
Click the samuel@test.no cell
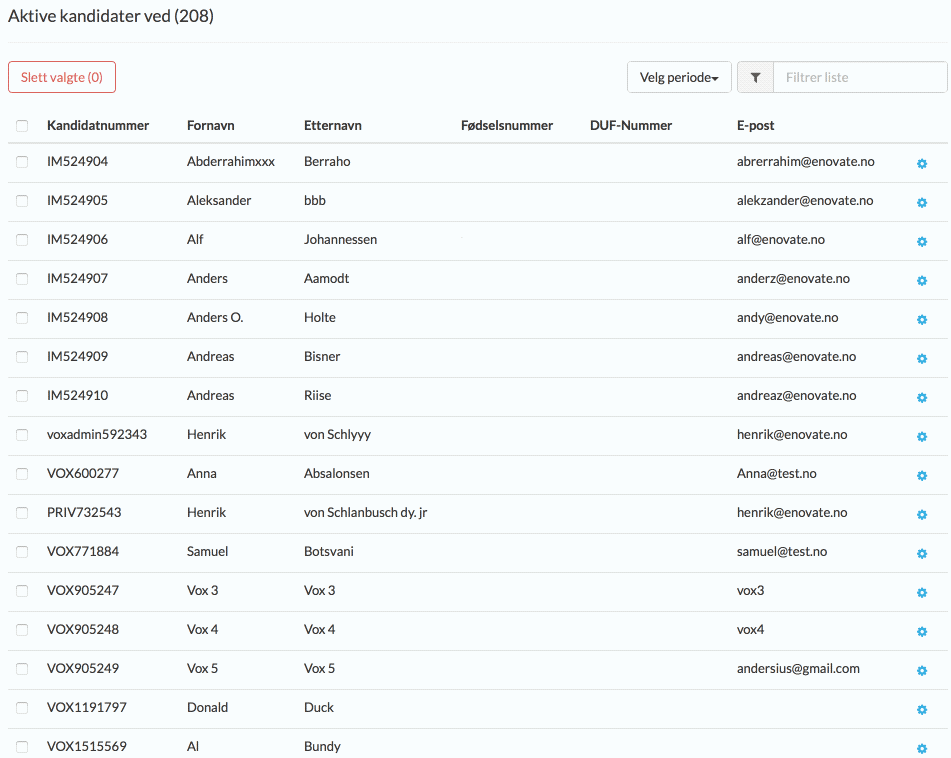(x=782, y=551)
